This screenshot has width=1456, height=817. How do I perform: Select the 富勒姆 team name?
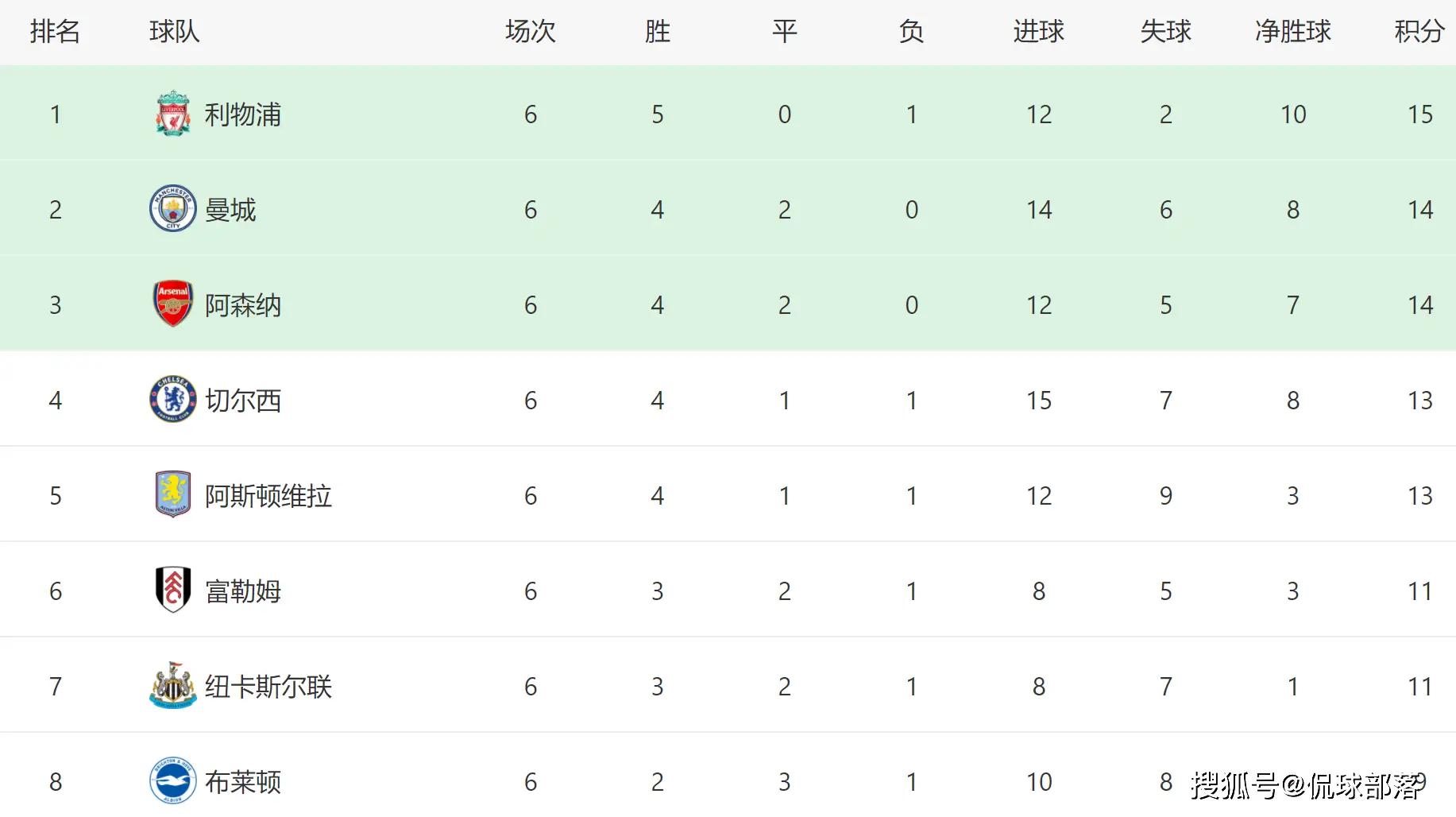point(243,591)
